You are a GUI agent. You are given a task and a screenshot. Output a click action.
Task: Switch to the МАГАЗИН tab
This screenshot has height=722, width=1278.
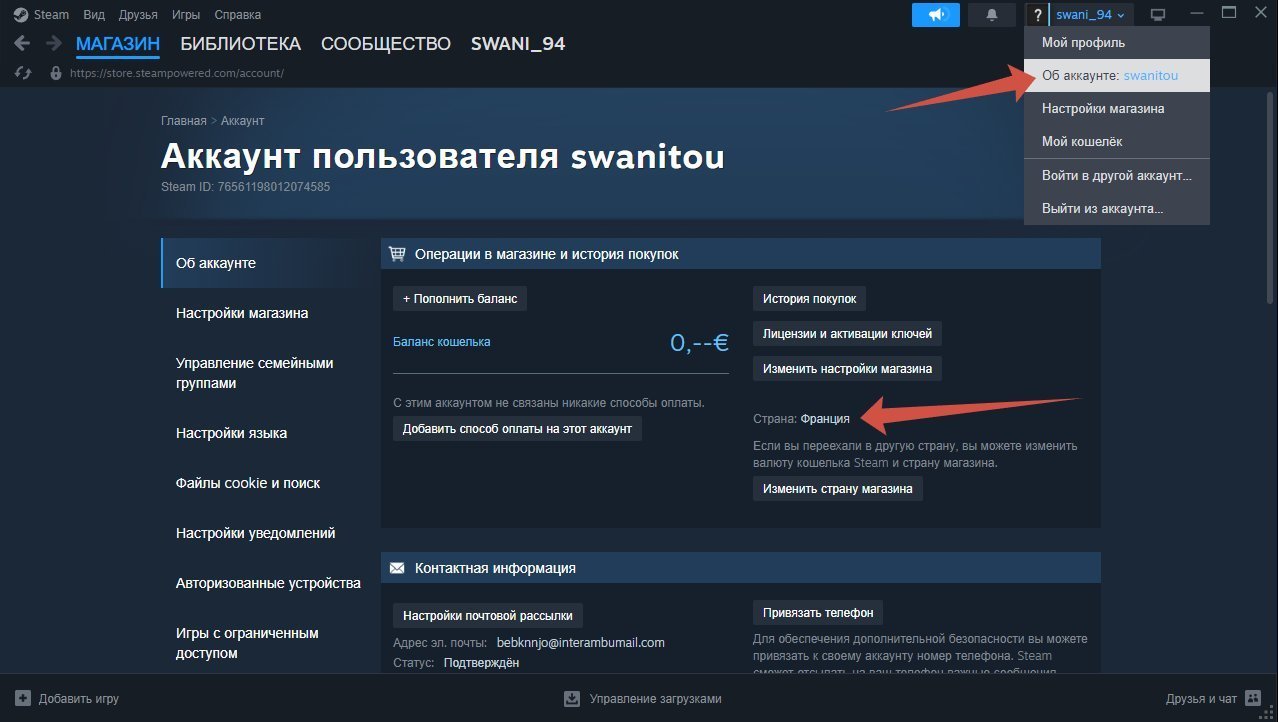[x=118, y=44]
